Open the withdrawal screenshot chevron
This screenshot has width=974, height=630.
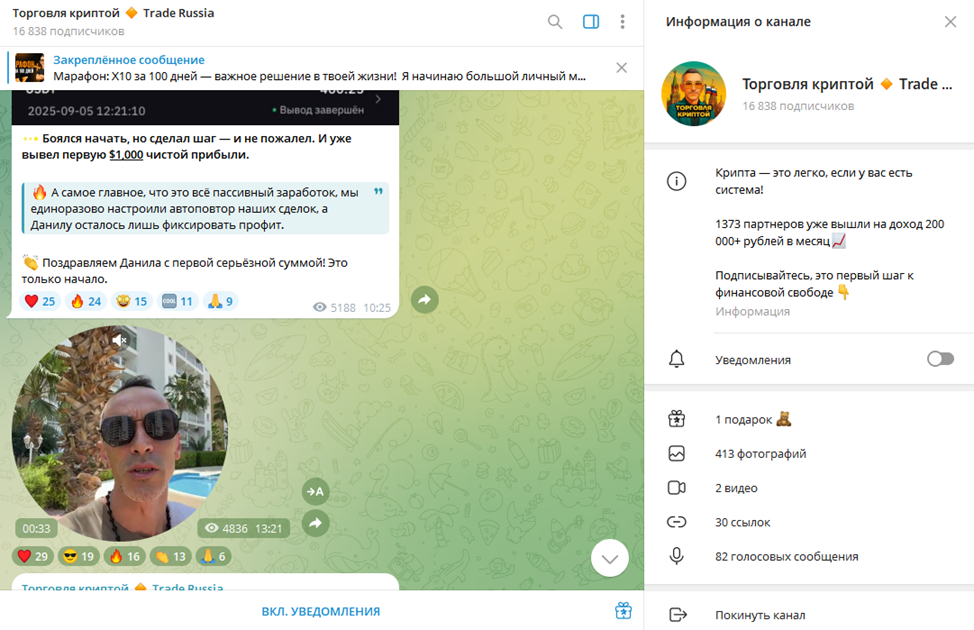378,99
